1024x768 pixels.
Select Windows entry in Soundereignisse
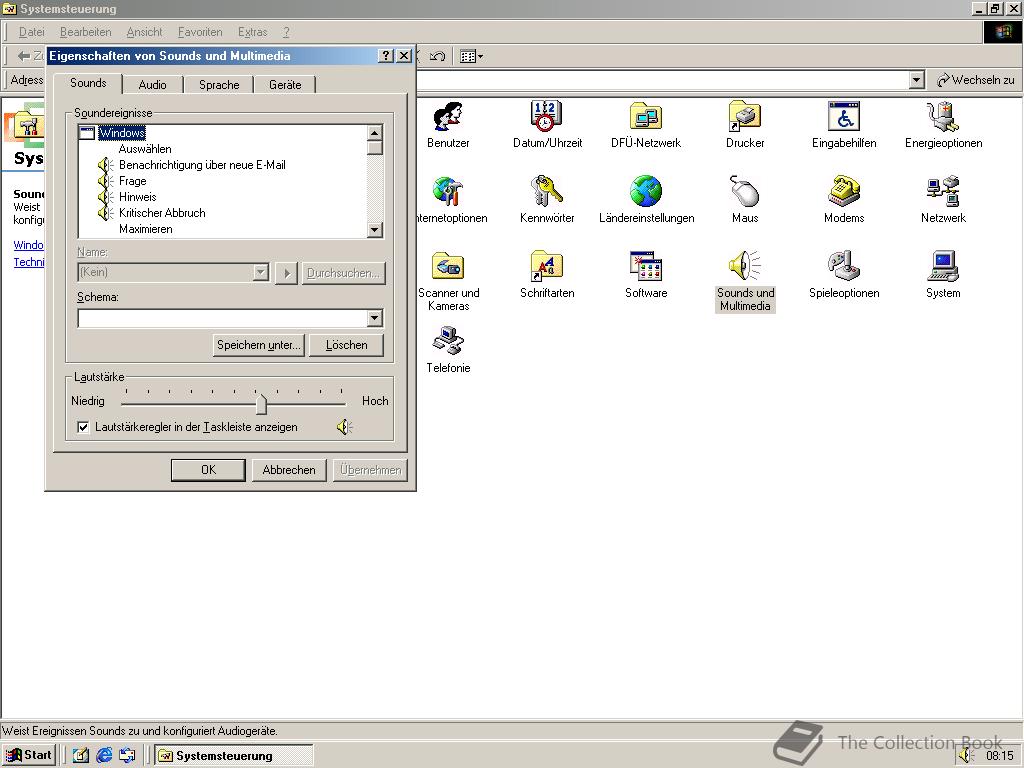tap(121, 133)
